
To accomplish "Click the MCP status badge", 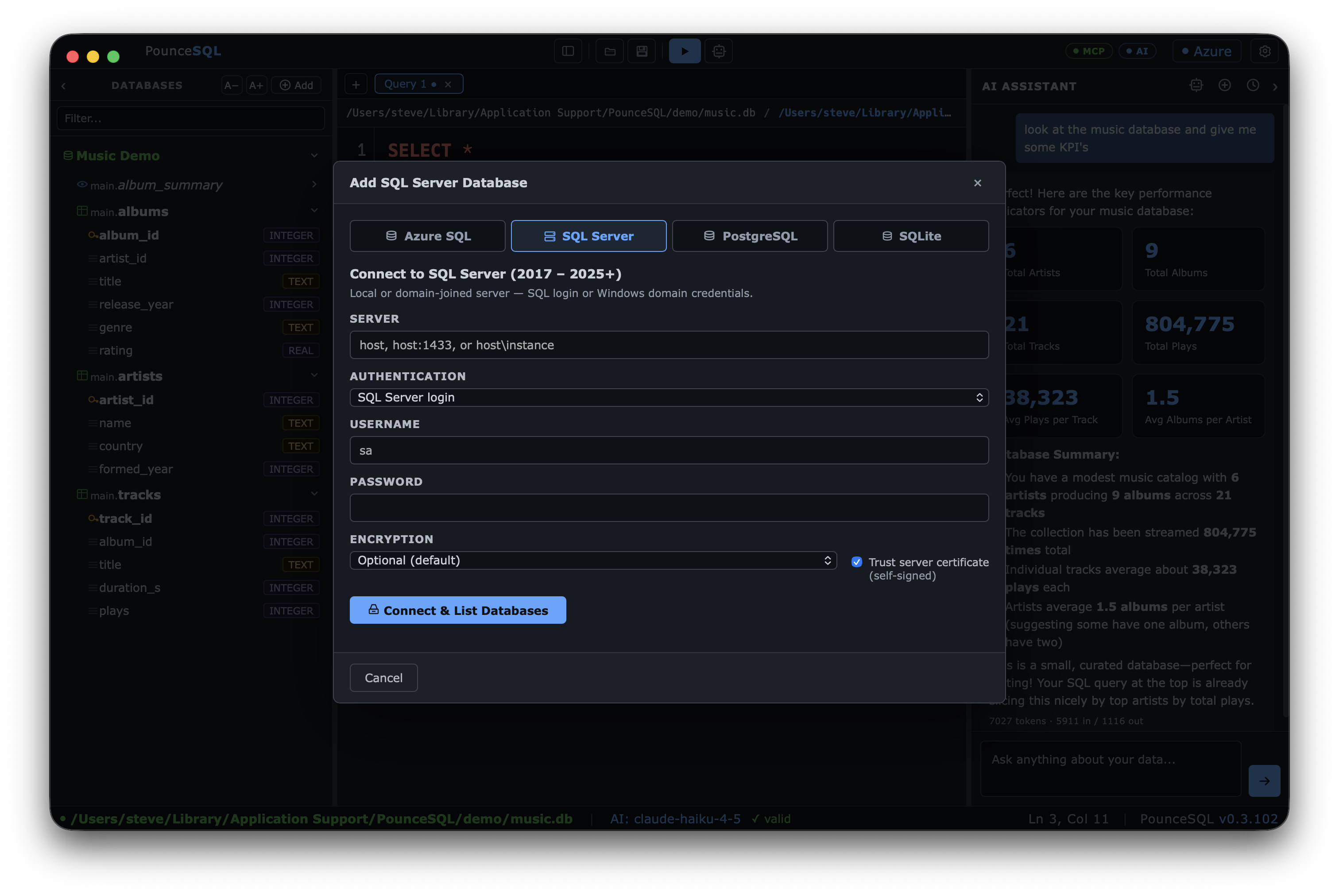I will (1089, 51).
